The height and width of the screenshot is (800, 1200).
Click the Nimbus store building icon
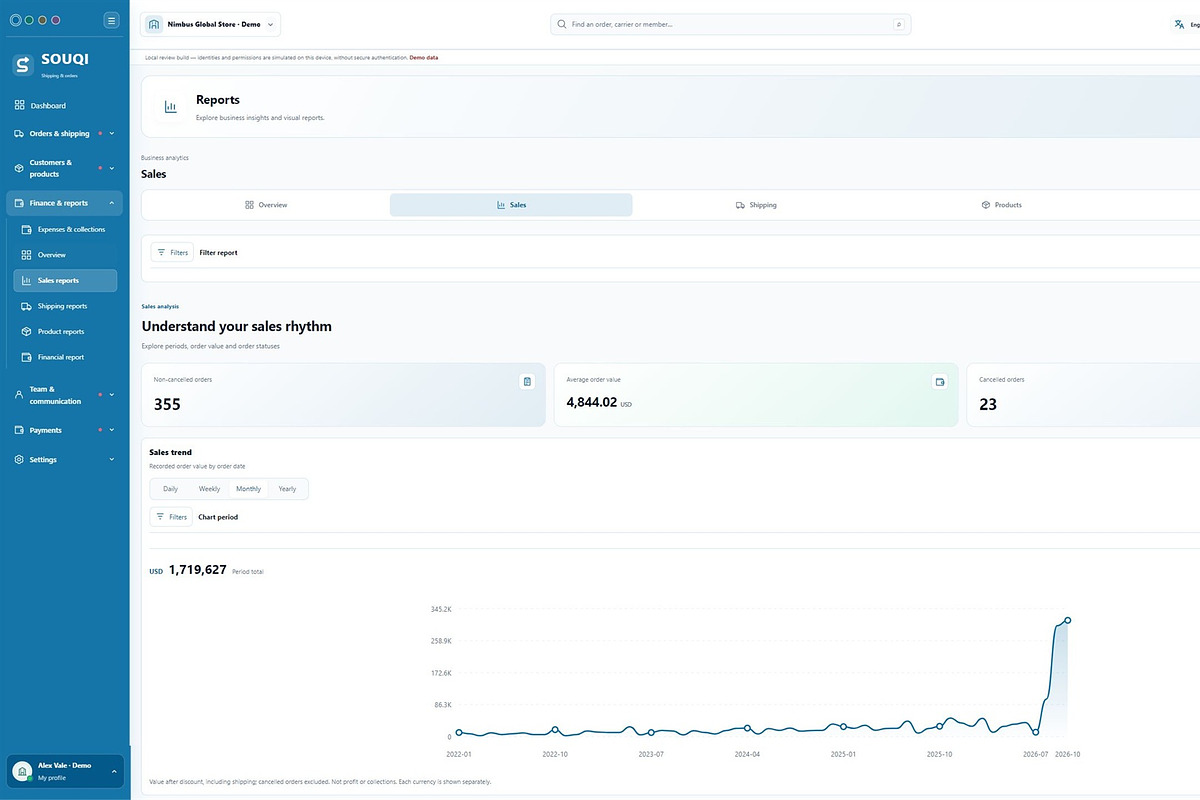tap(154, 24)
